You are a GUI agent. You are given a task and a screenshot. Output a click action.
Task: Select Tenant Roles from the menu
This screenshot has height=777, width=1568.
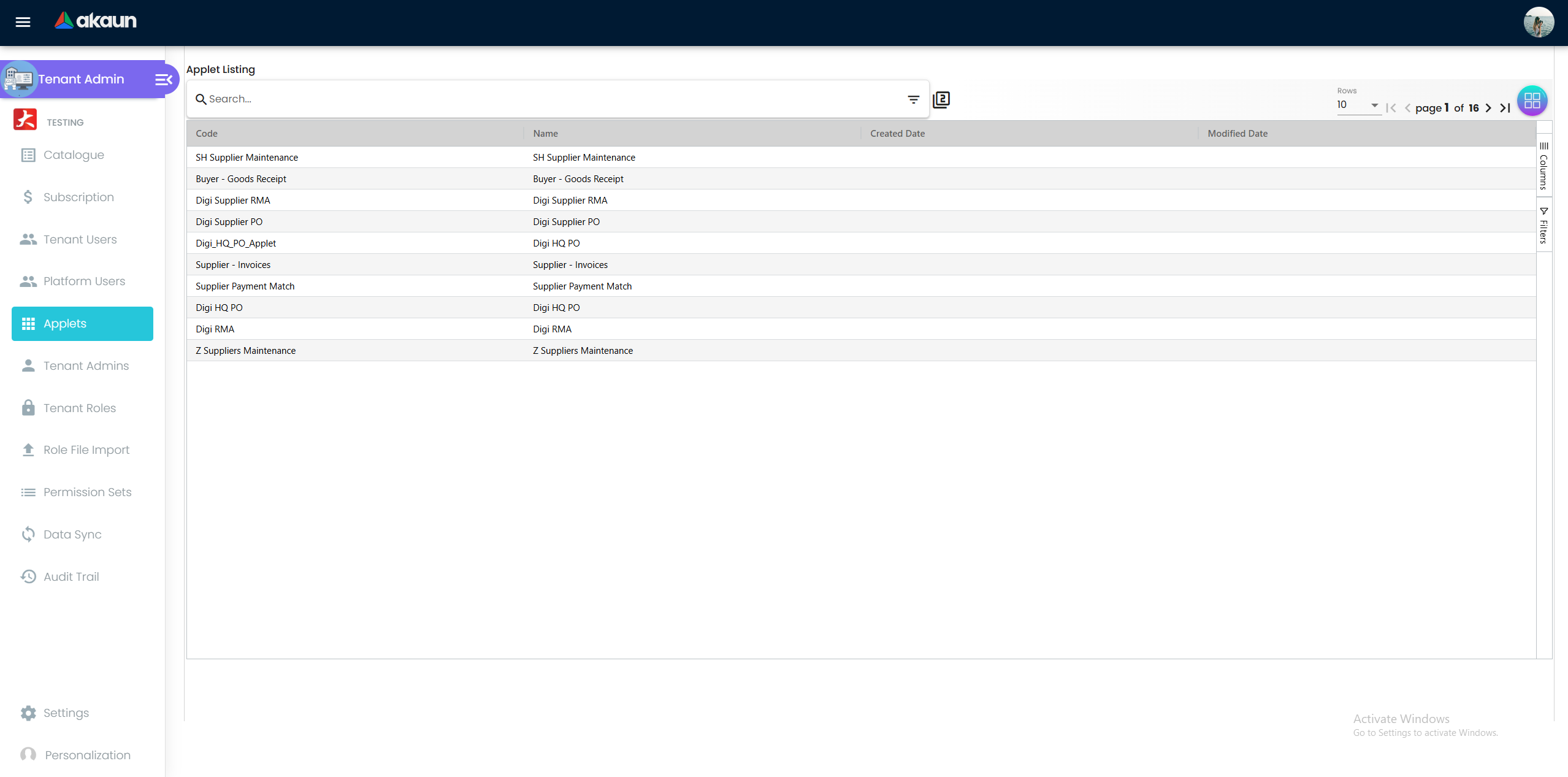pyautogui.click(x=79, y=407)
